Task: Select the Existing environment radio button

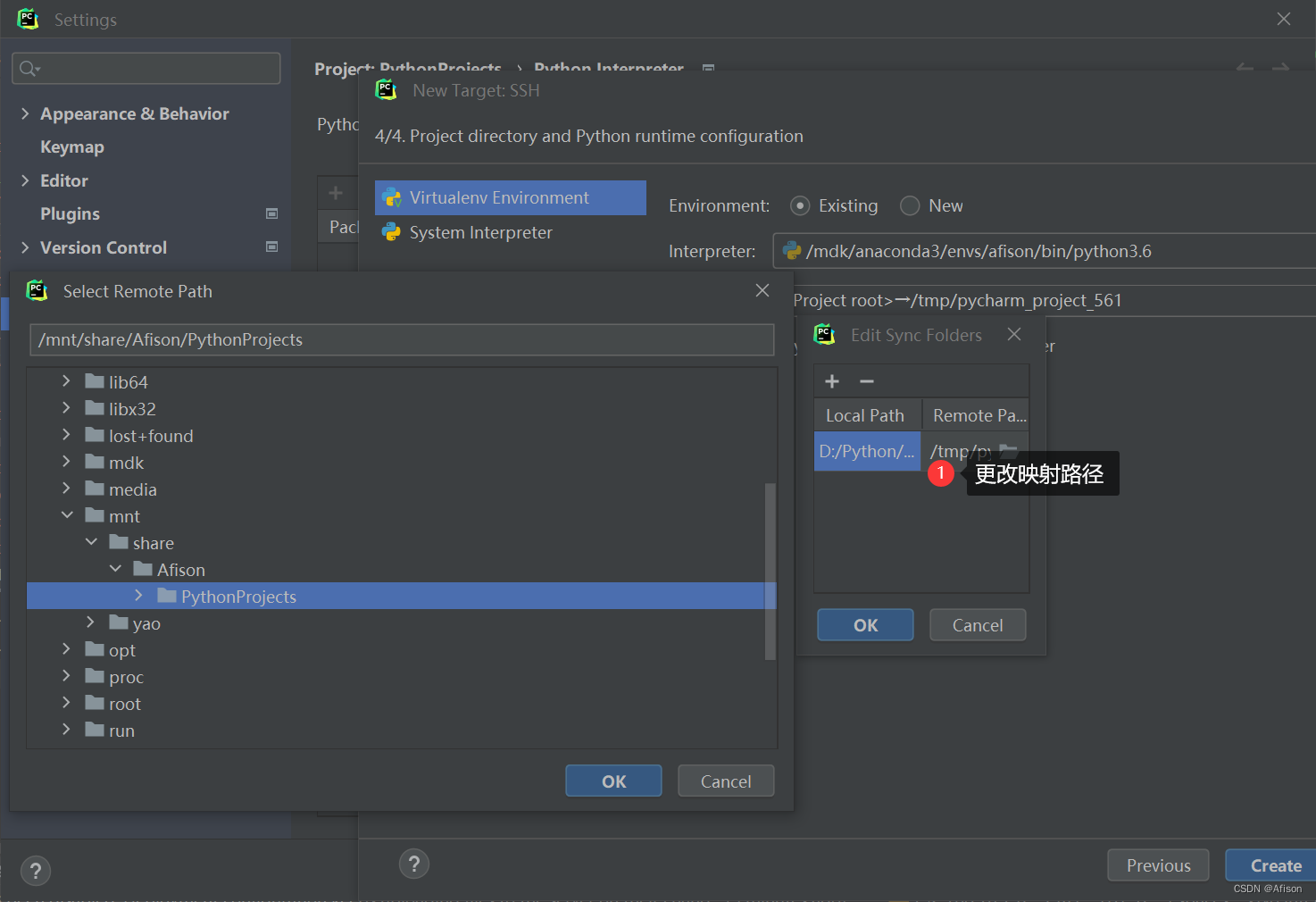Action: tap(800, 205)
